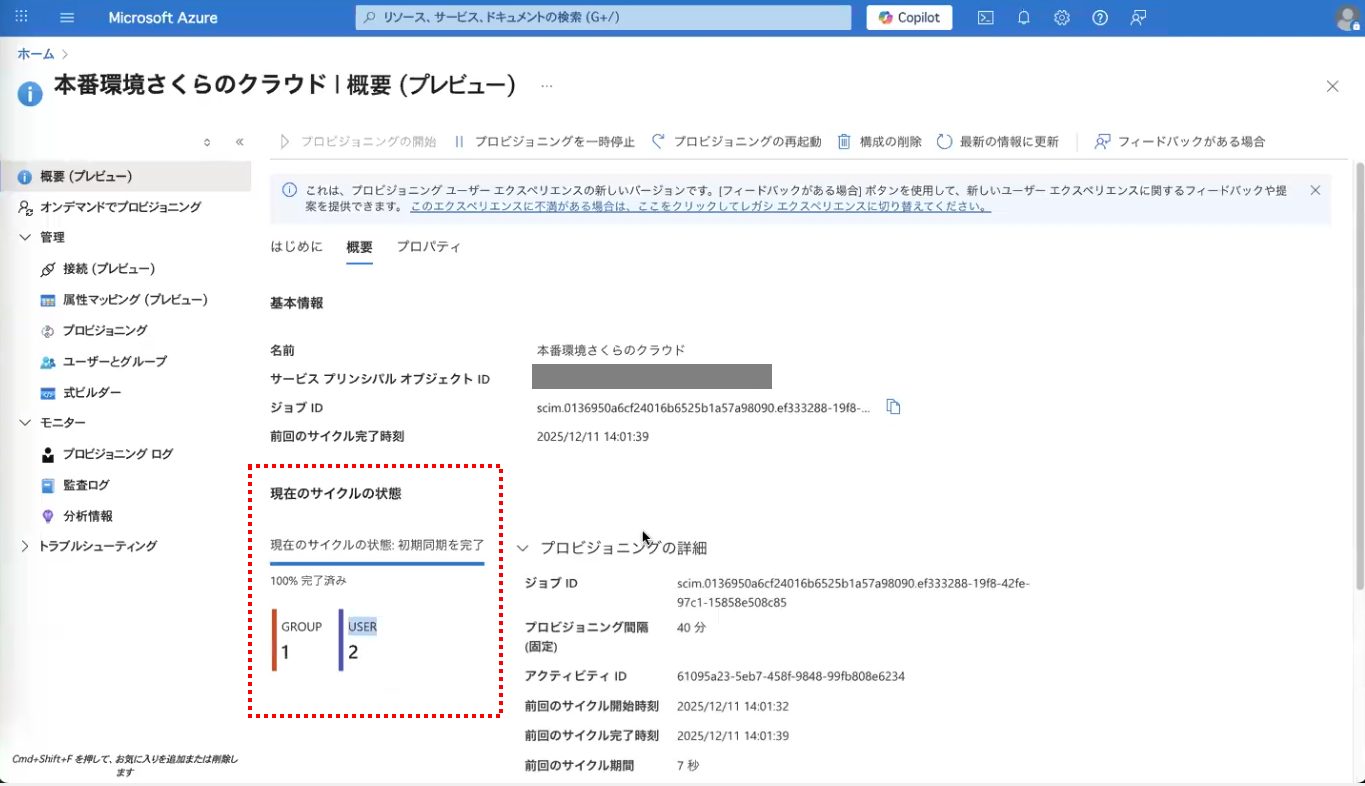Collapse the sidebar with double-chevron icon
This screenshot has width=1365, height=786.
tap(240, 142)
